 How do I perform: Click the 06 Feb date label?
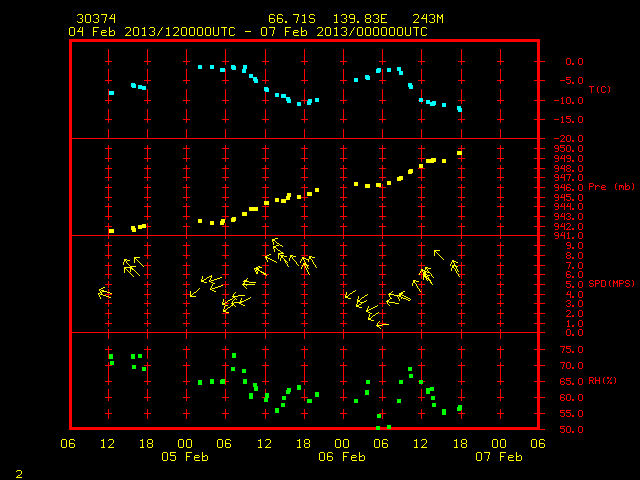click(342, 456)
